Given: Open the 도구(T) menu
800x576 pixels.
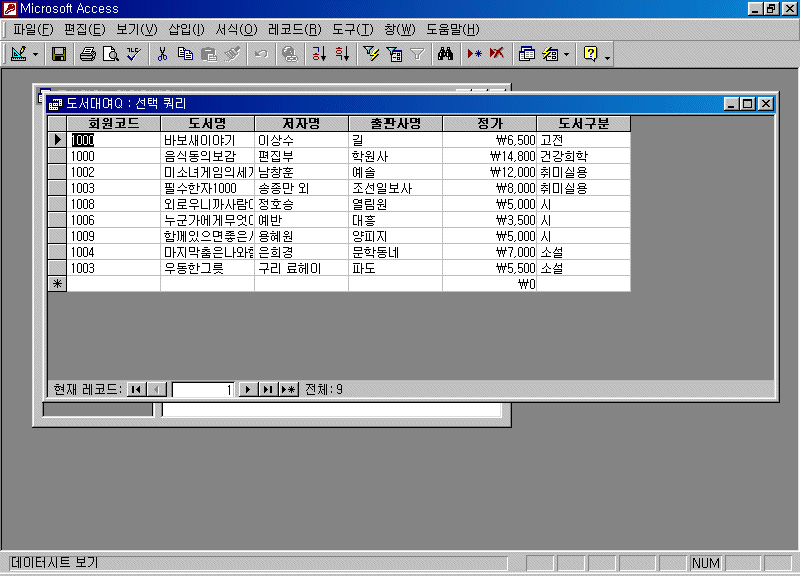Looking at the screenshot, I should [353, 30].
